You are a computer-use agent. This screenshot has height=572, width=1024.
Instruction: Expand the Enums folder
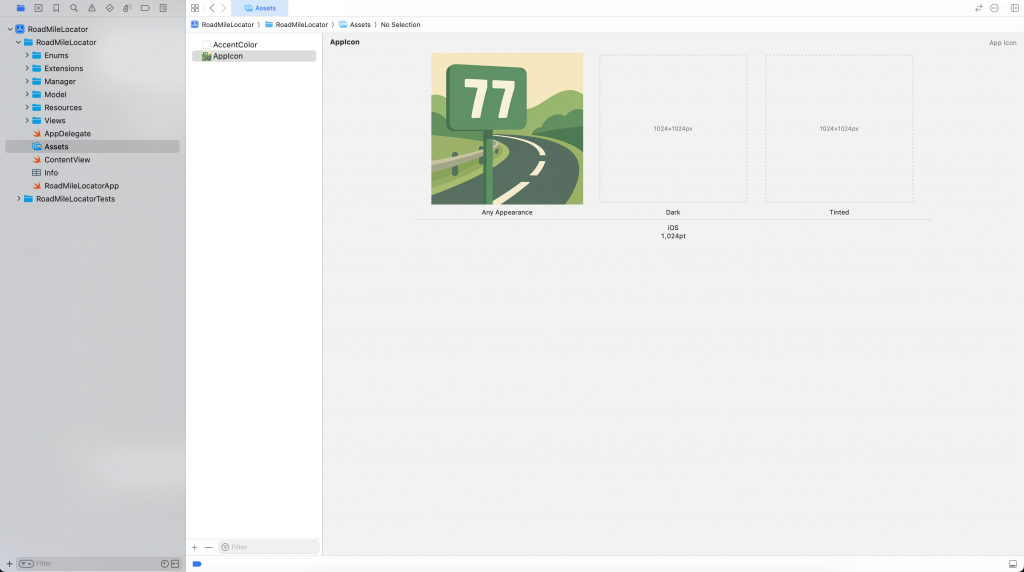pyautogui.click(x=27, y=55)
